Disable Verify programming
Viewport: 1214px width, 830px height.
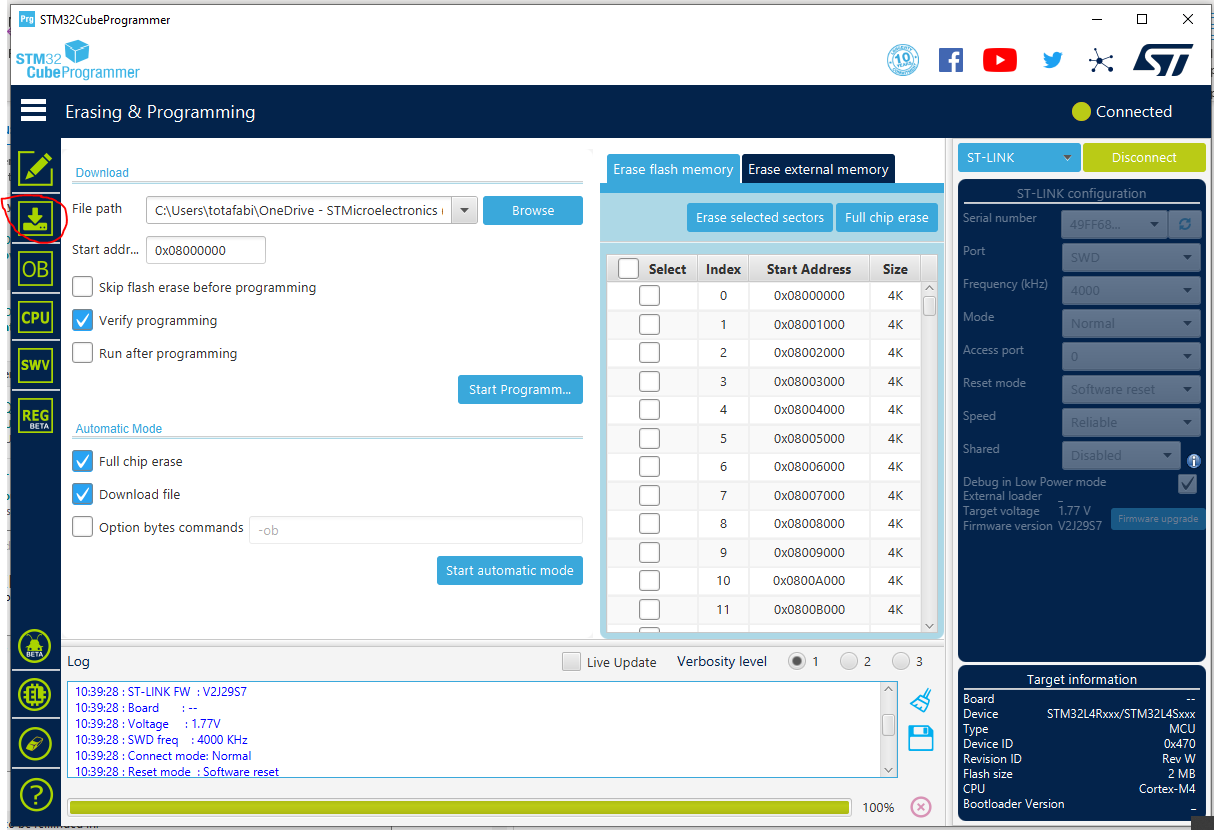(82, 319)
